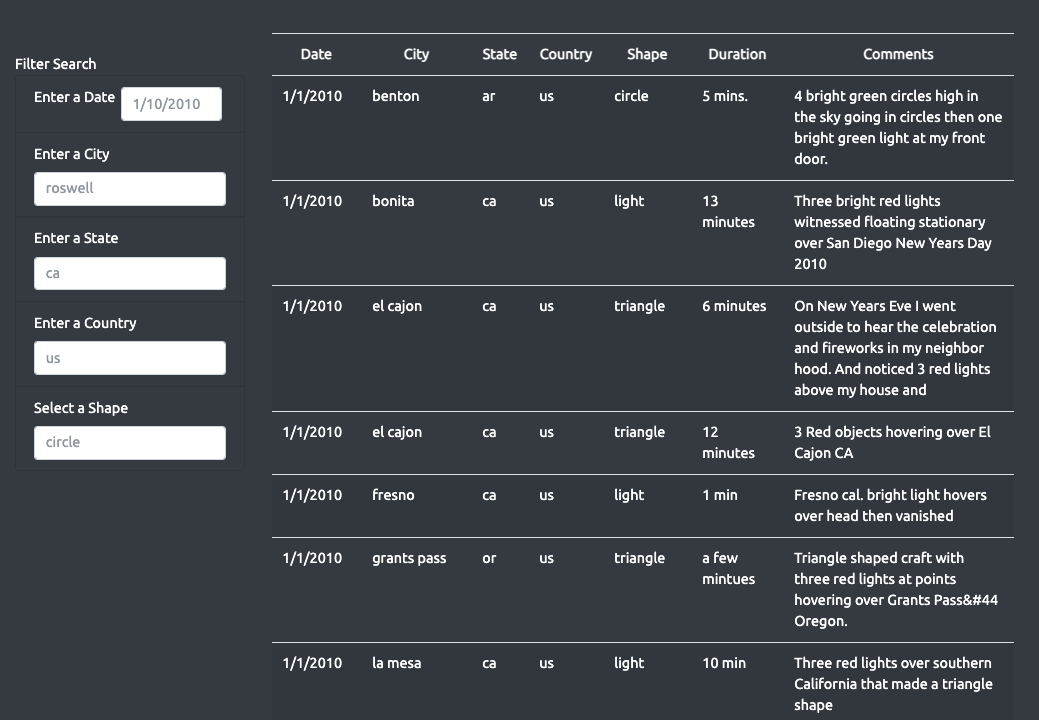The height and width of the screenshot is (720, 1039).
Task: Click the comment Fresno cal. bright light hovers
Action: tap(890, 506)
